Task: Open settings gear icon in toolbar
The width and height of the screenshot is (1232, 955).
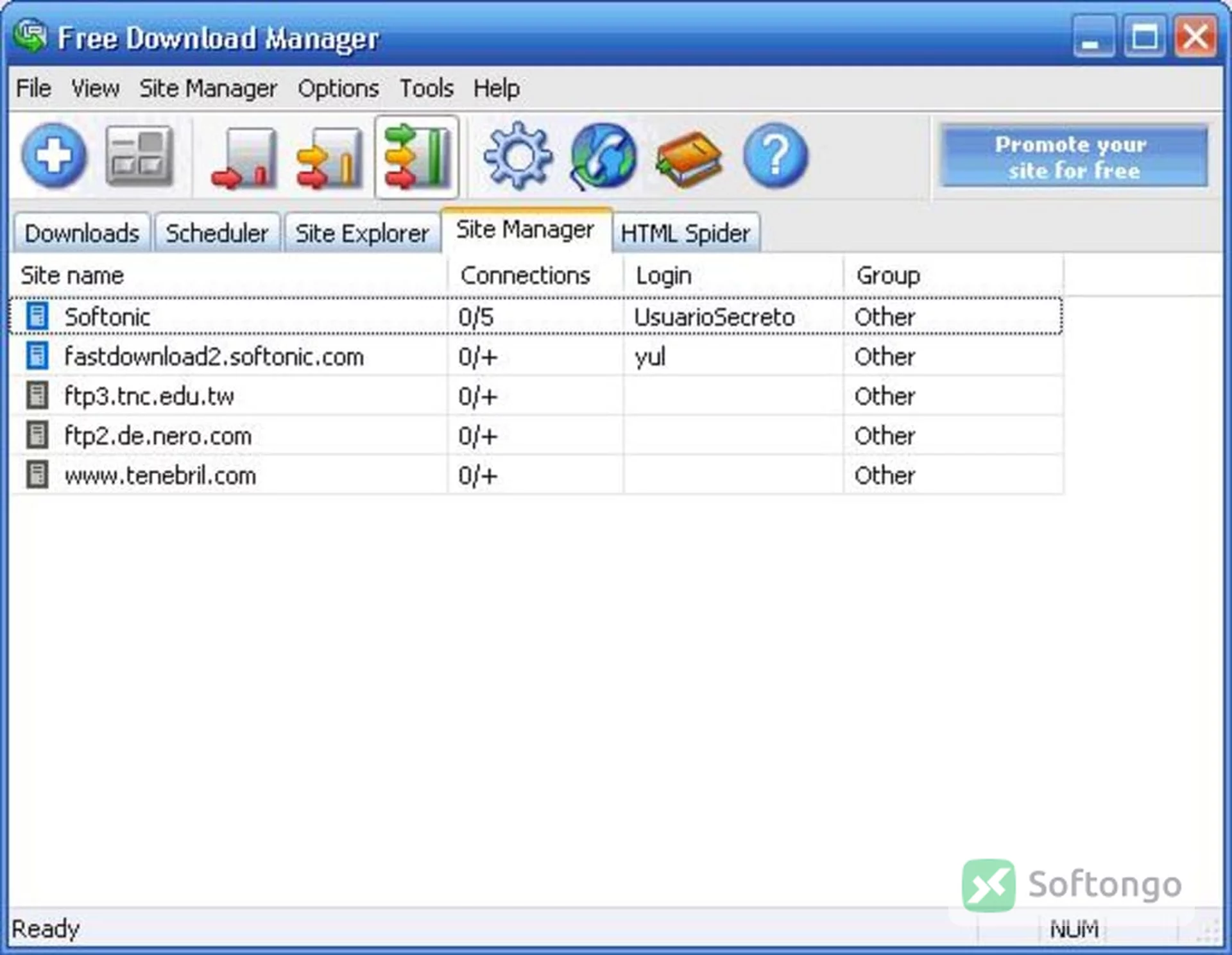Action: click(x=518, y=156)
